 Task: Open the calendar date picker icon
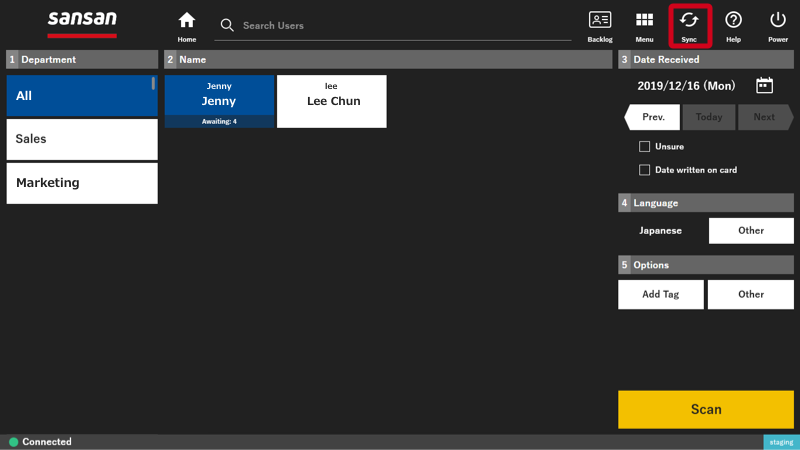pos(764,85)
